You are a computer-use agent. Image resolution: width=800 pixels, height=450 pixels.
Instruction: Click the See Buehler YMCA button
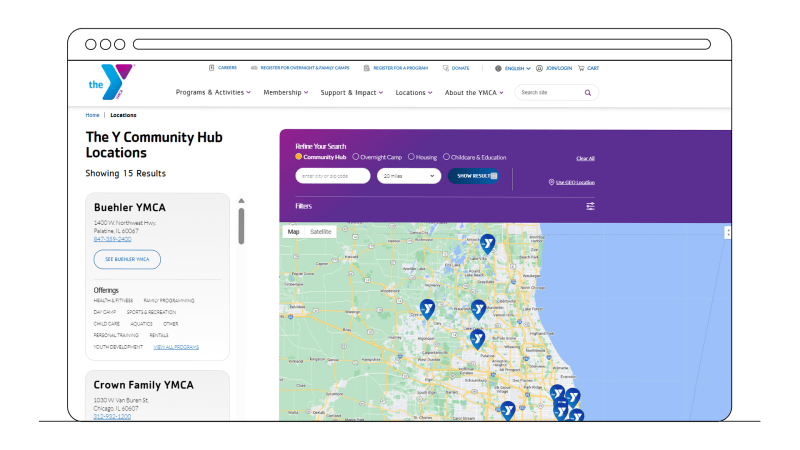(127, 259)
